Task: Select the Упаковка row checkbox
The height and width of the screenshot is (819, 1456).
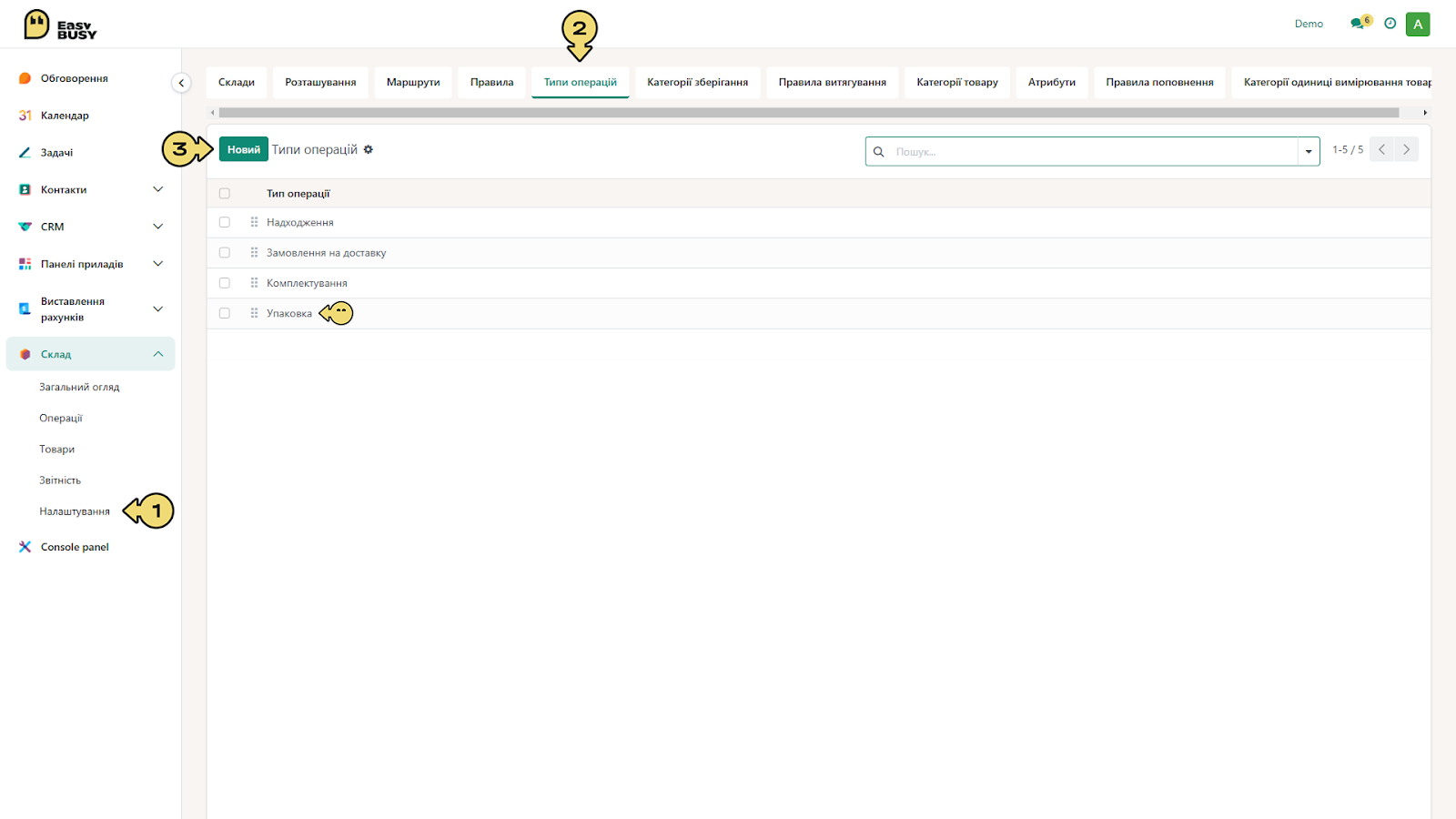Action: [x=225, y=313]
